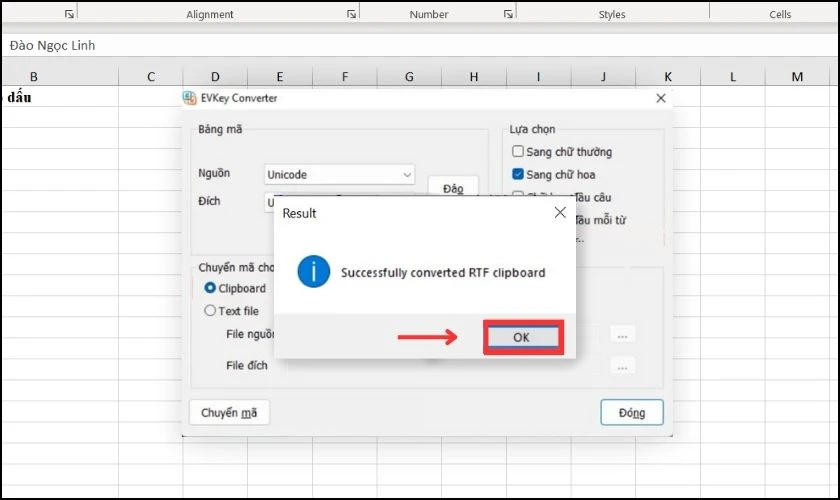Open Alignment settings dialog launcher
Screen dimensions: 840x500
click(351, 14)
